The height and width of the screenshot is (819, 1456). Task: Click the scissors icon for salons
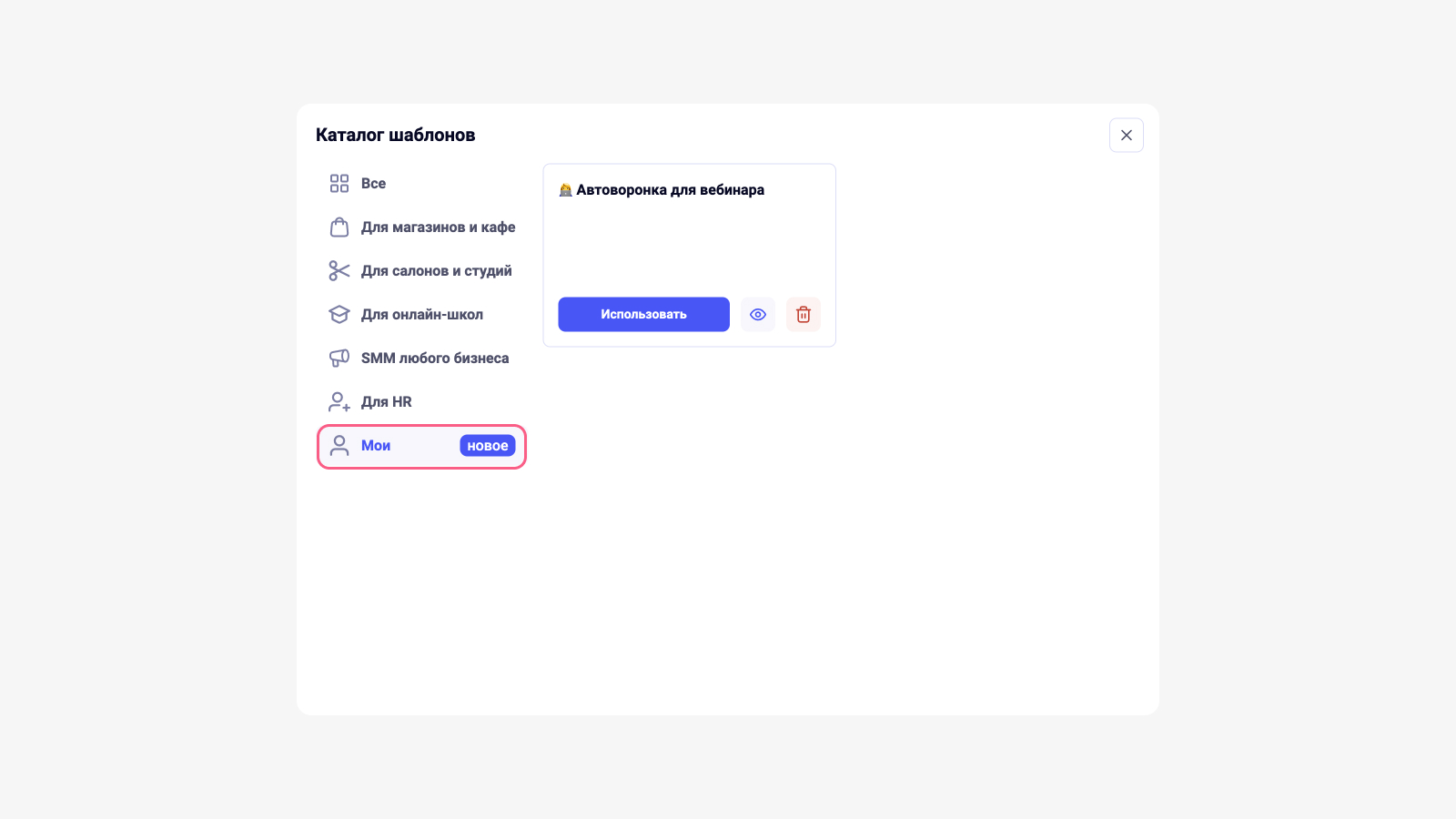pos(339,271)
